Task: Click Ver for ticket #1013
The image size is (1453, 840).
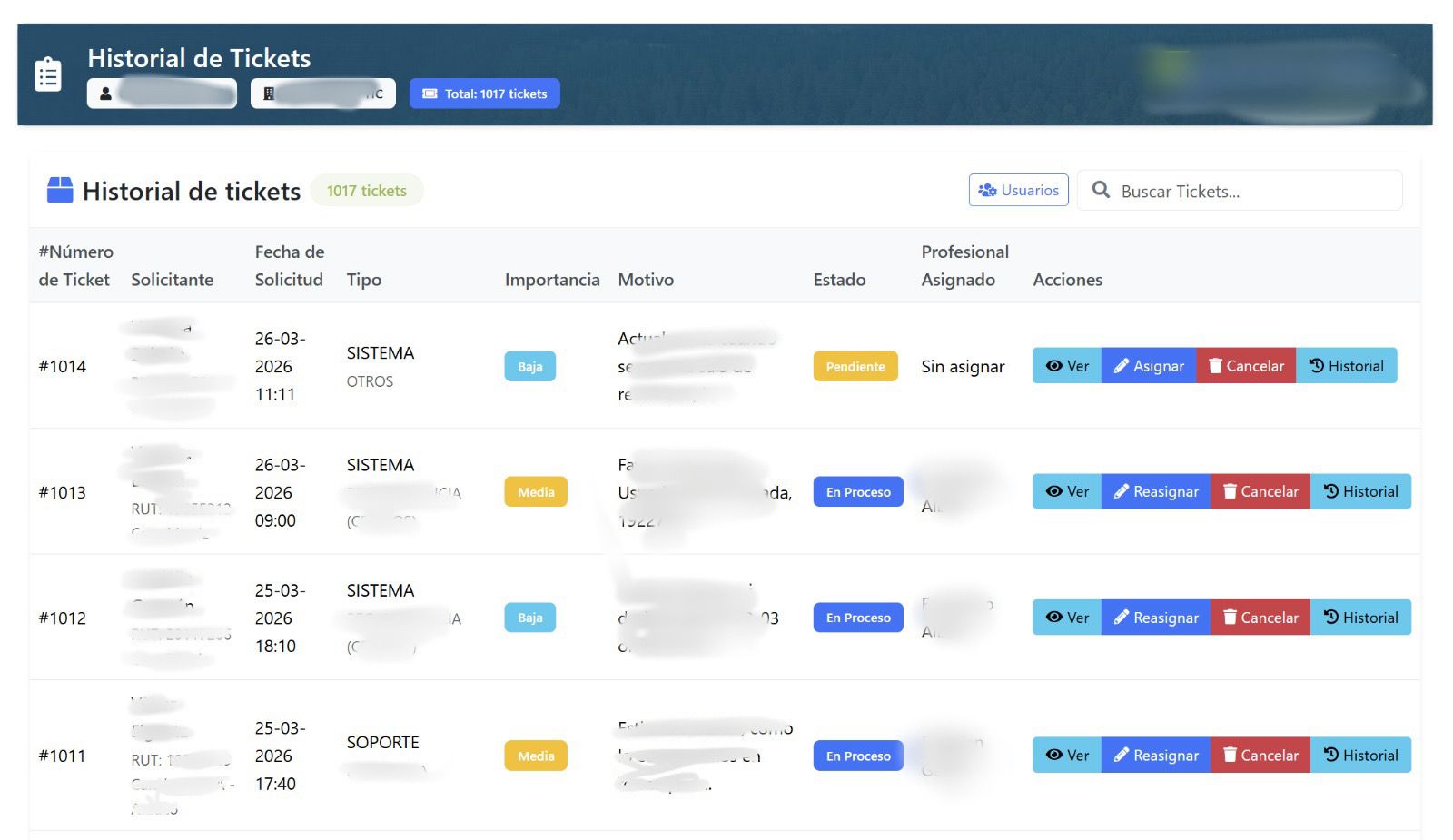Action: [x=1066, y=492]
